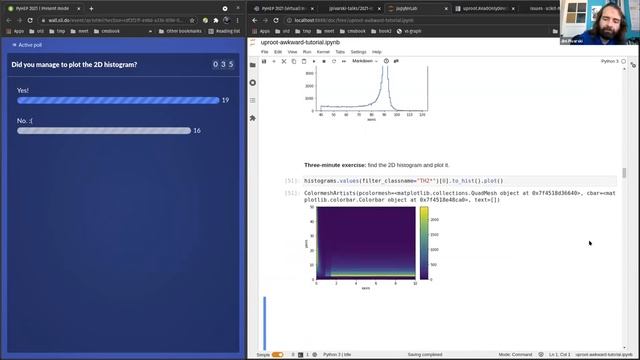Open the File menu in JupyterLab
Viewport: 640px width, 360px height.
(265, 52)
